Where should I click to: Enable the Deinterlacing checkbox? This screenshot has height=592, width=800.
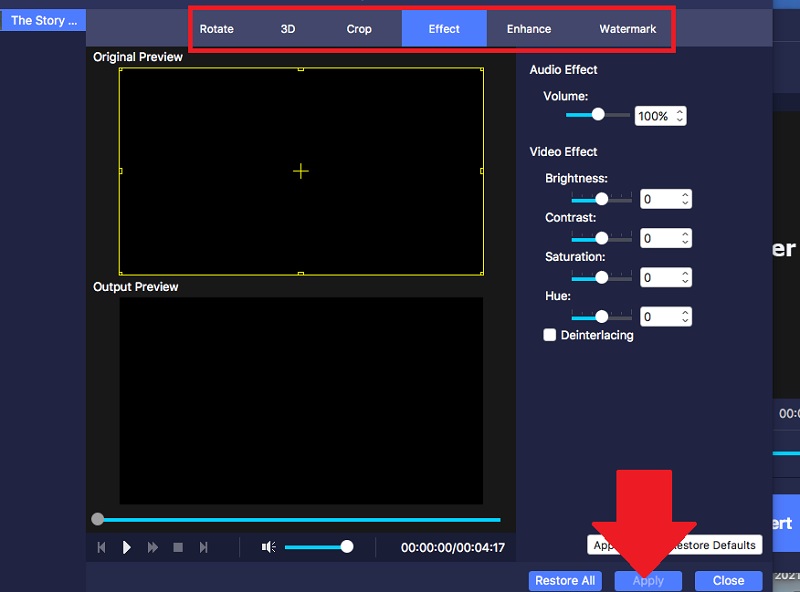coord(549,335)
